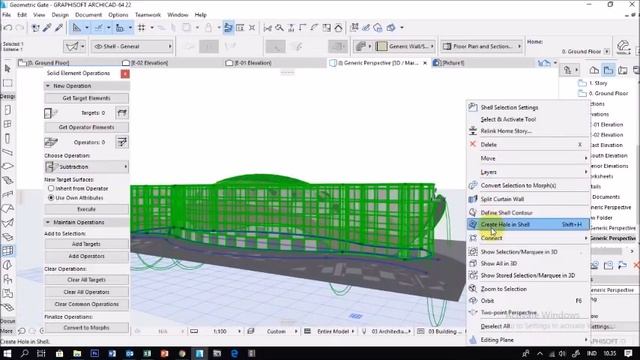Click the Layout Book icon in Navigator
640x360 pixels.
pyautogui.click(x=622, y=70)
